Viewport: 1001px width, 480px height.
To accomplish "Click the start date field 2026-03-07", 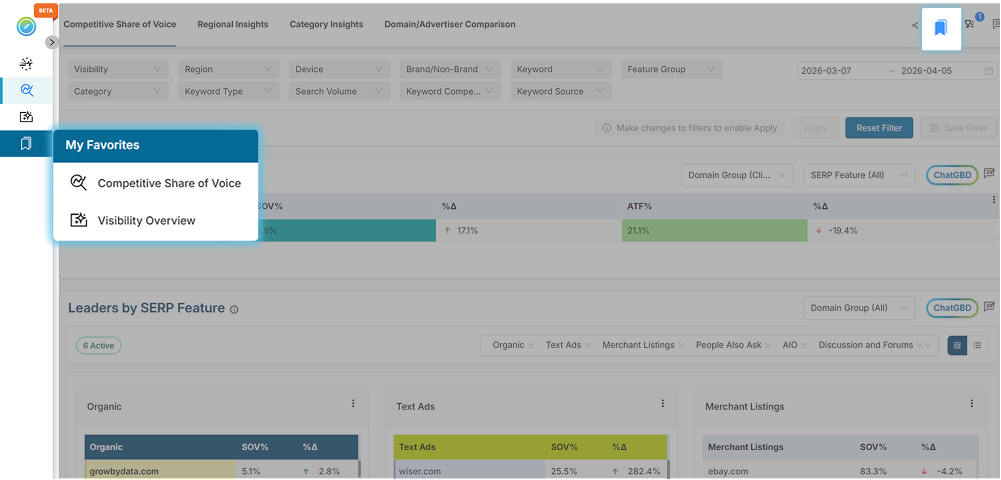I will 838,71.
